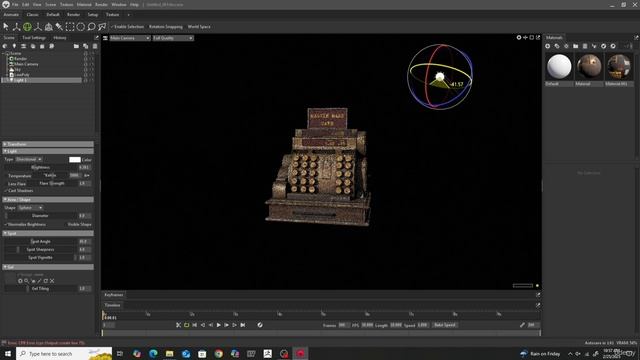Viewport: 640px width, 360px height.
Task: Open hamburger menu in viewport corner
Action: pyautogui.click(x=105, y=38)
